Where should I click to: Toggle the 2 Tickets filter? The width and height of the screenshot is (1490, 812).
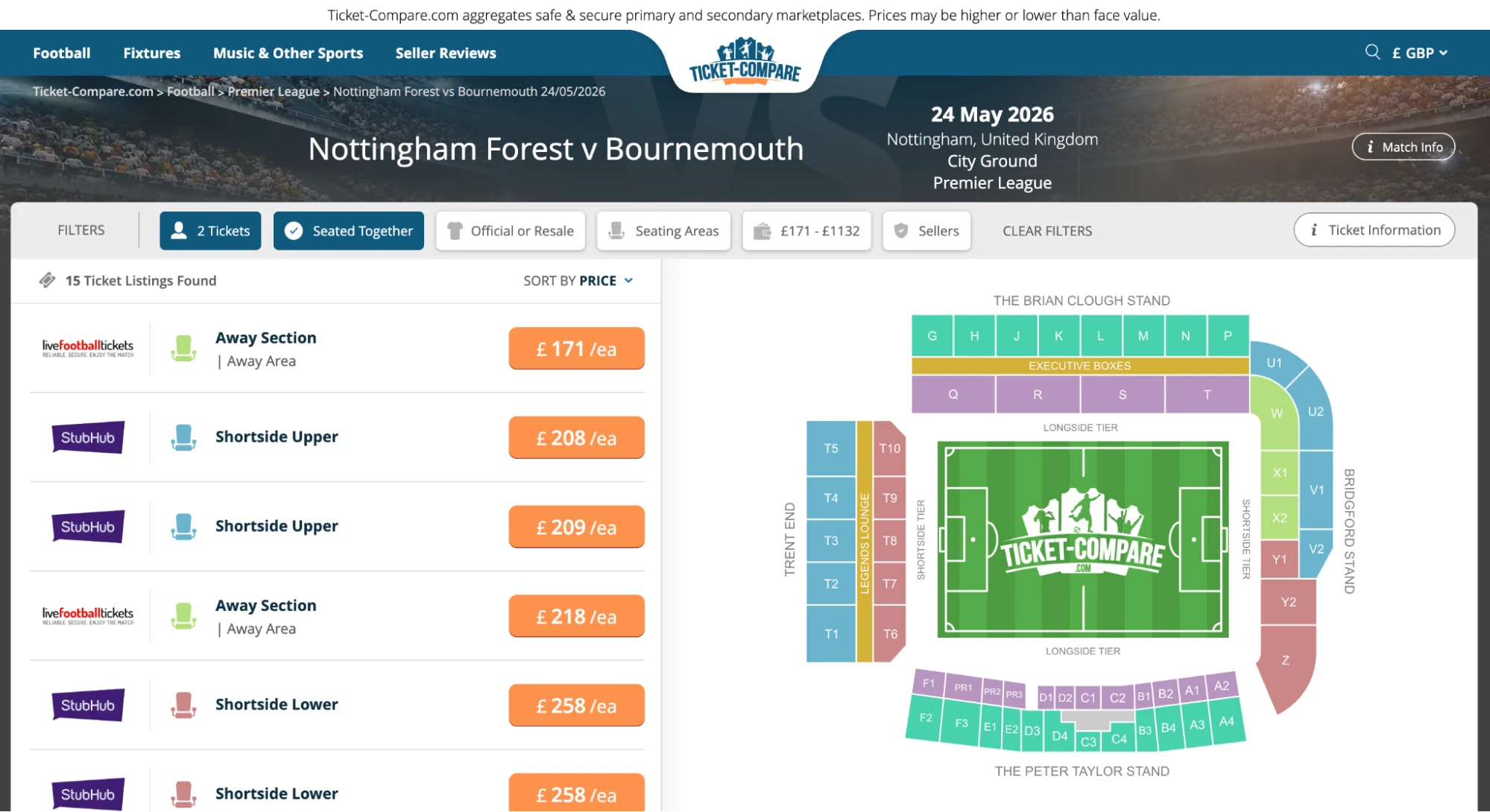pos(210,231)
